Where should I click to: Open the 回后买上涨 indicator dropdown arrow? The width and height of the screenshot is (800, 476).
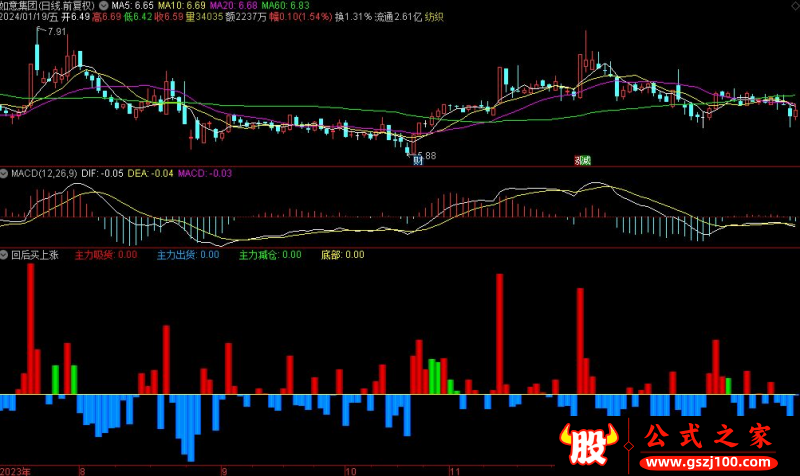6,255
